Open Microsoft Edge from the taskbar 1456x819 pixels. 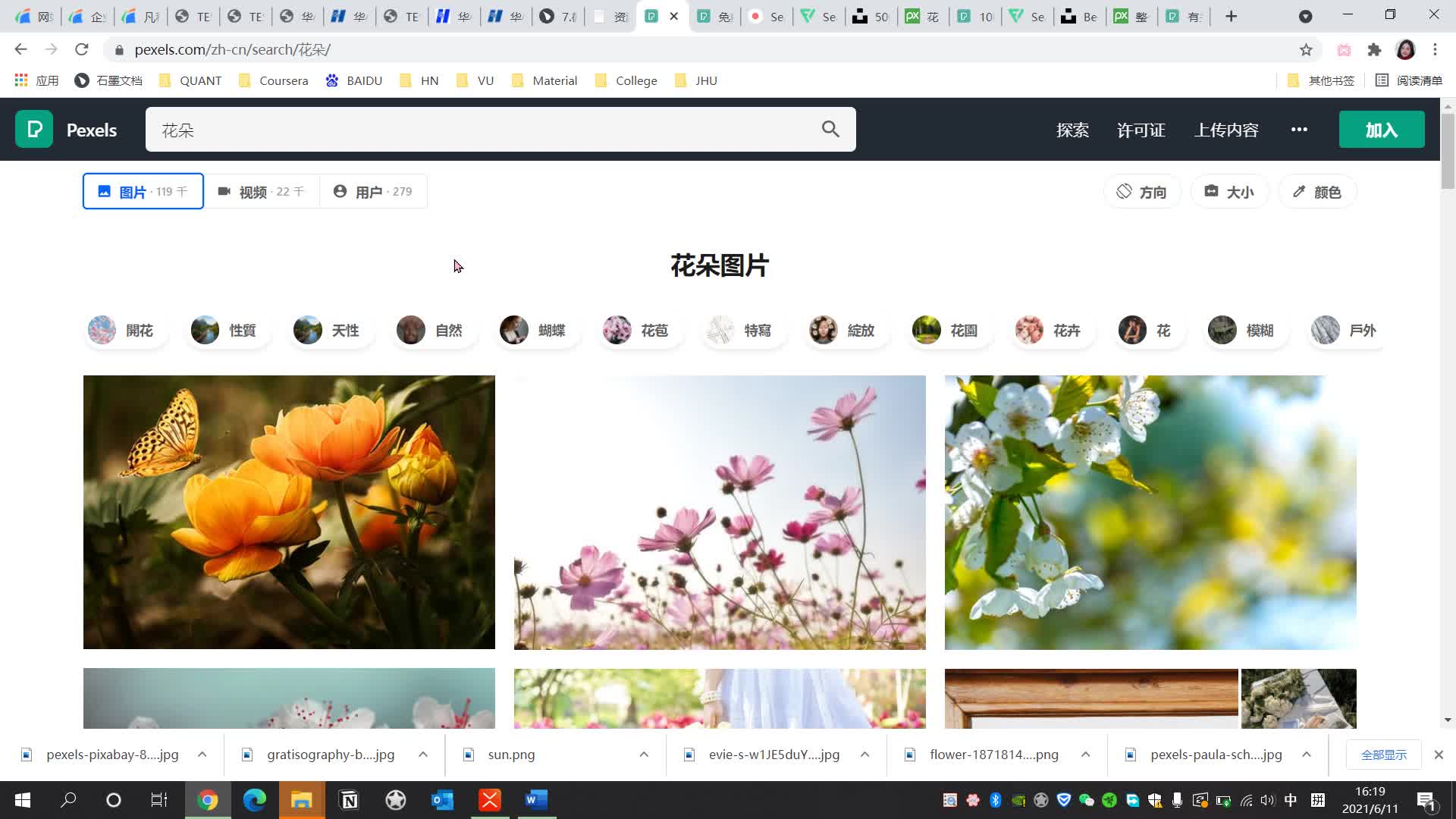click(x=255, y=800)
